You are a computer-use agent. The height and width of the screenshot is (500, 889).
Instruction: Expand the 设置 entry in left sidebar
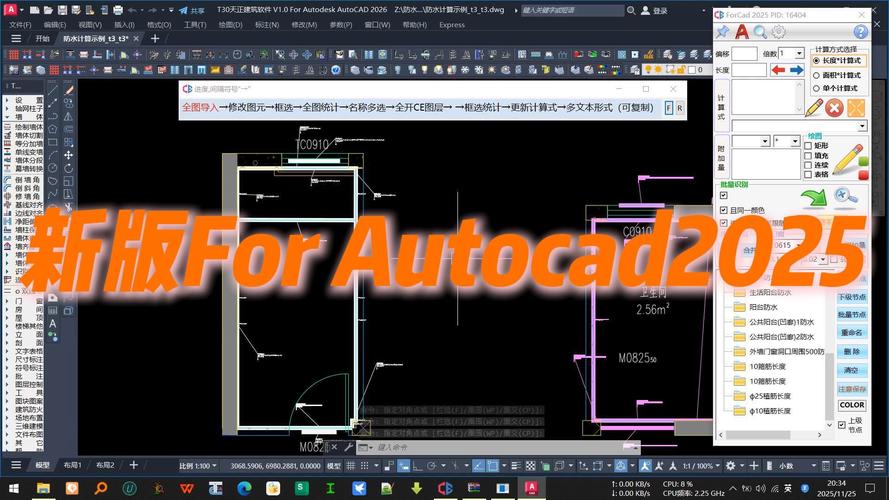tap(7, 100)
